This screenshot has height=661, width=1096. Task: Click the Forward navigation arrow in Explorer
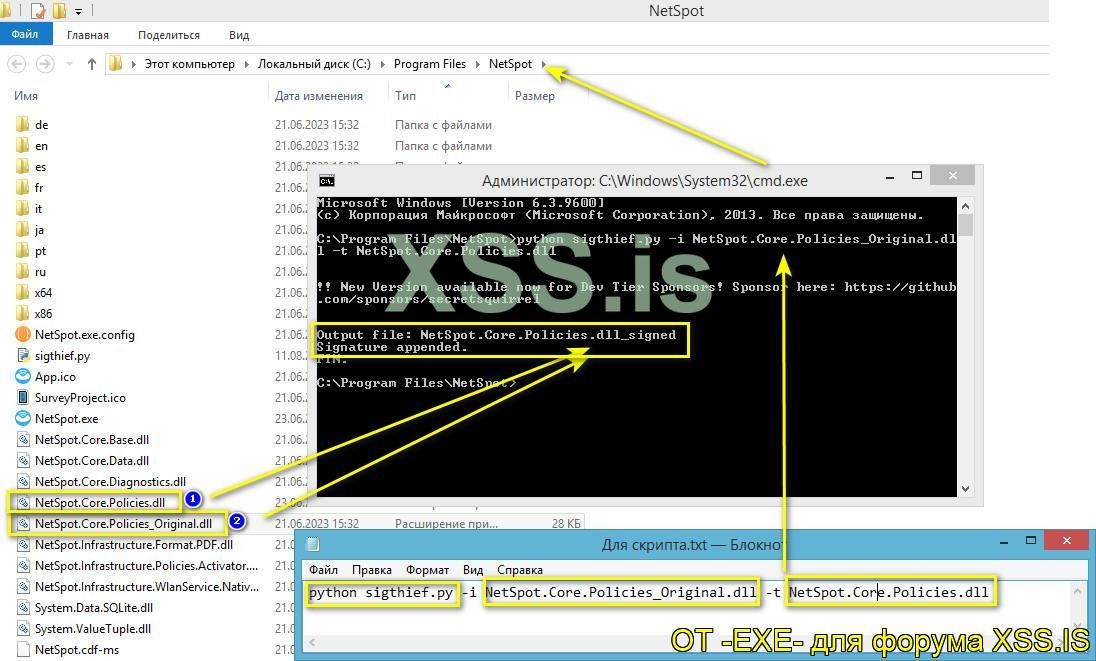point(45,64)
